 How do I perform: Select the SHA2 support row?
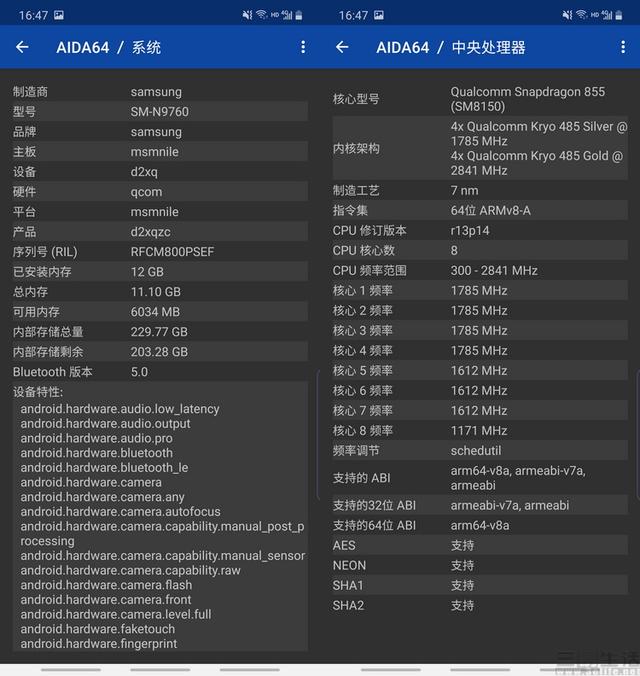pyautogui.click(x=480, y=605)
